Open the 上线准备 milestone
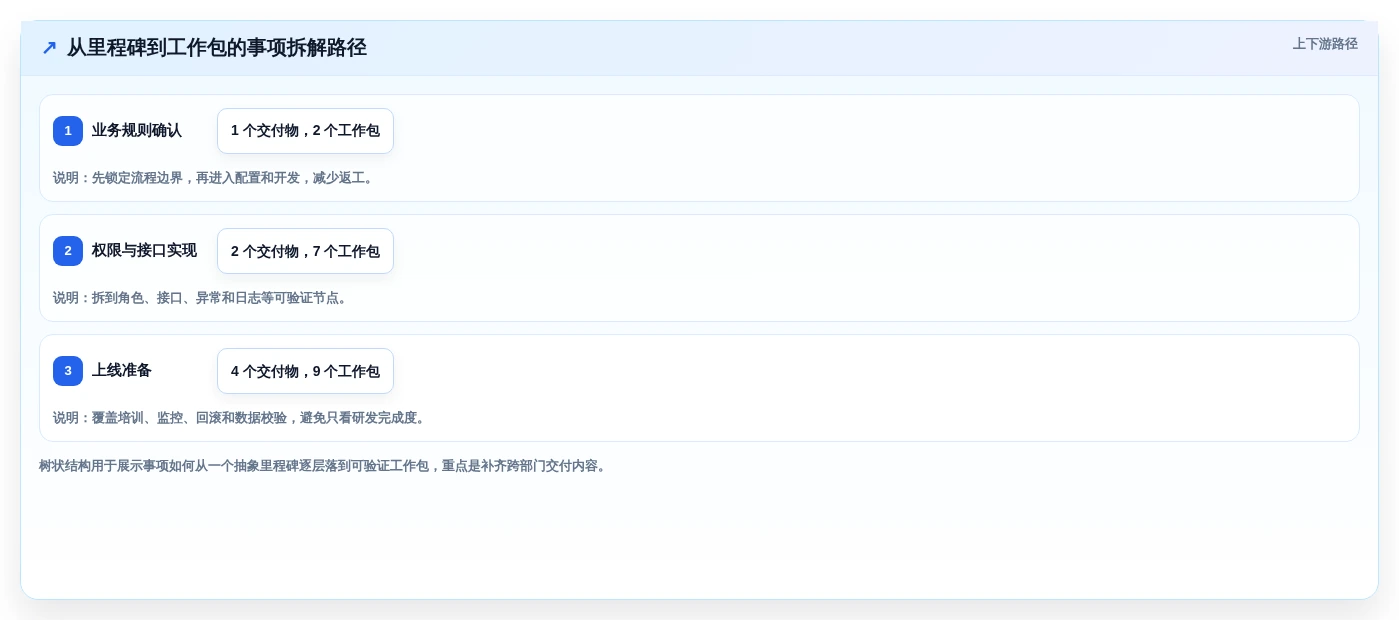Viewport: 1399px width, 620px height. click(x=122, y=371)
